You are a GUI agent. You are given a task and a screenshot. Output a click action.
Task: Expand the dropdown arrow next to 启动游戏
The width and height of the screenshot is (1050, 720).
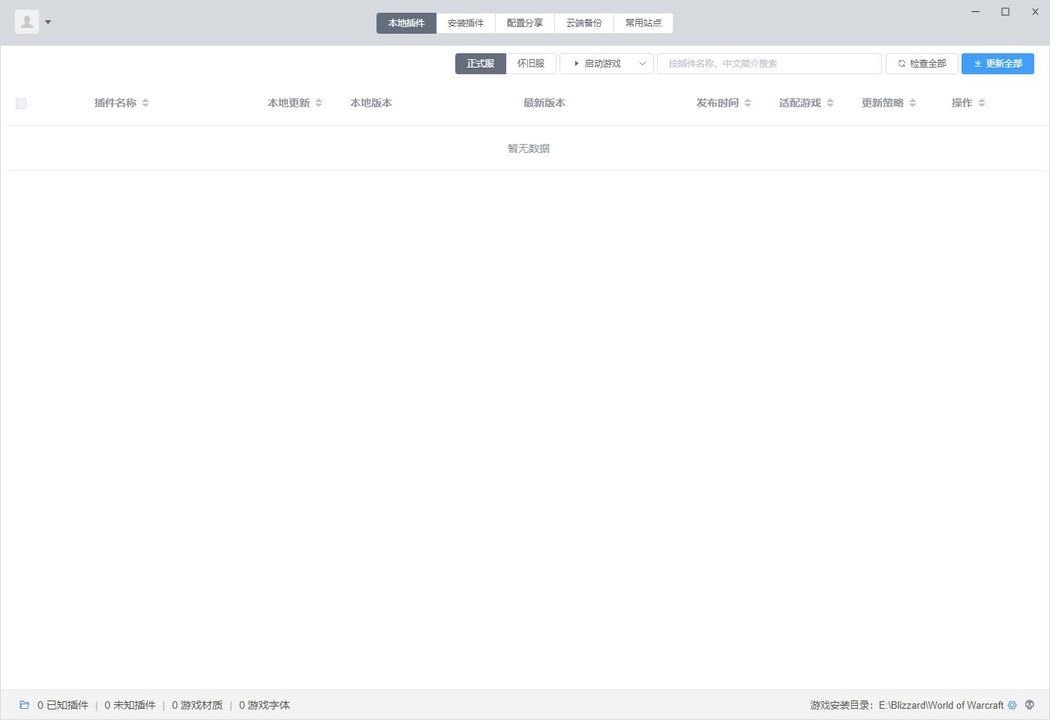pos(641,63)
